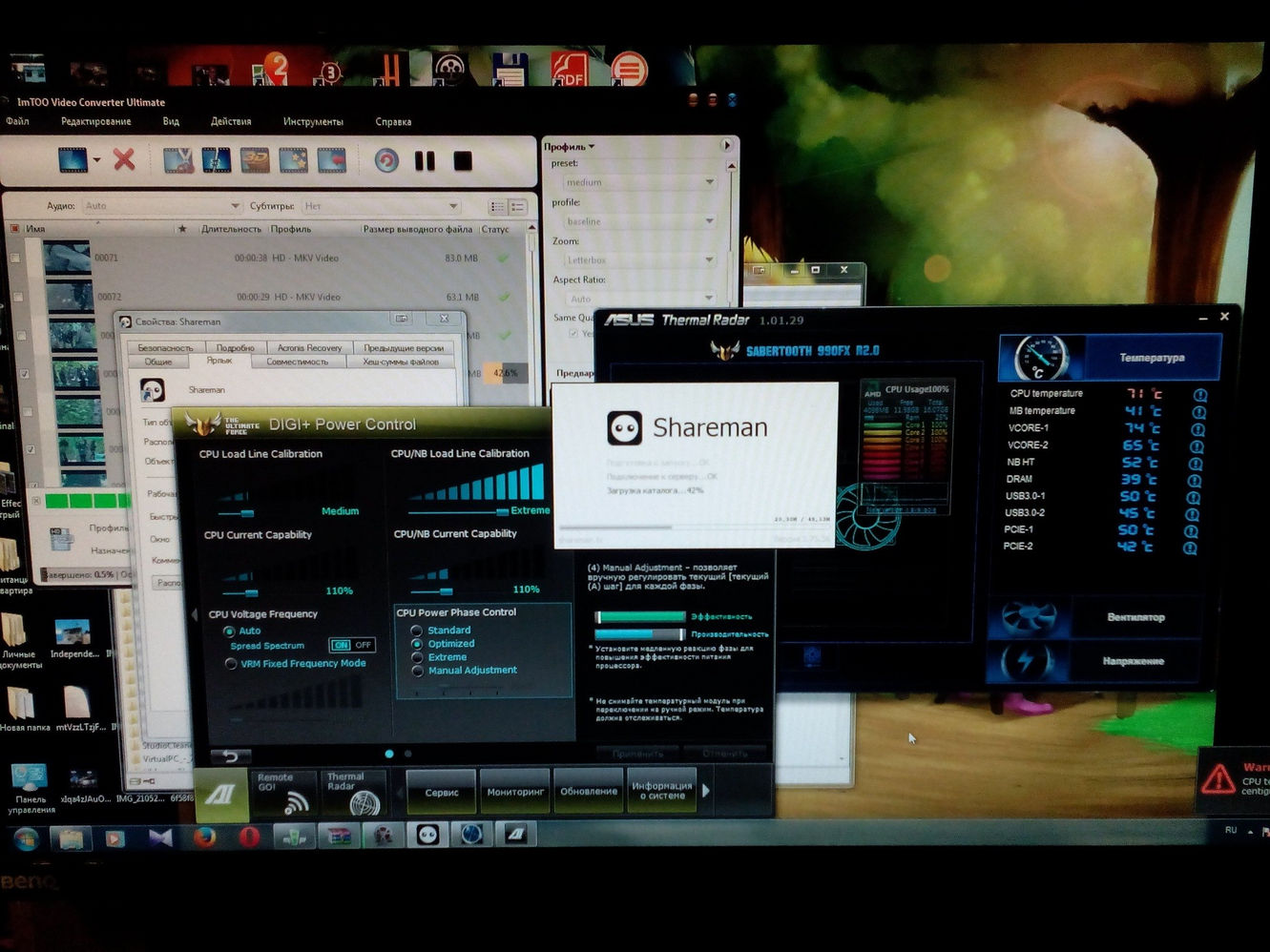This screenshot has height=952, width=1270.
Task: Switch to the Совместимость tab in Shareman properties
Action: [x=297, y=362]
